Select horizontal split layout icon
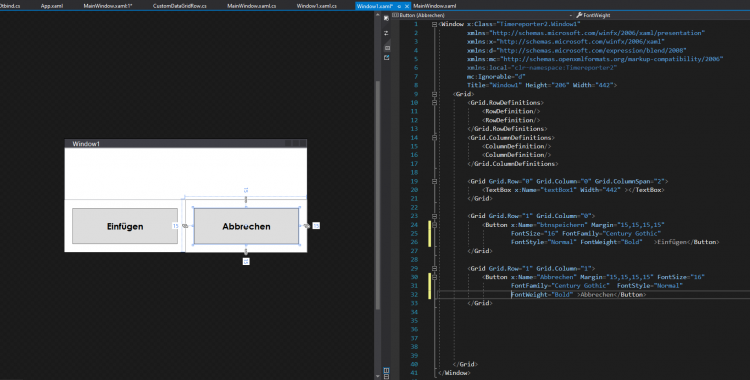Image resolution: width=750 pixels, height=380 pixels. pos(386,377)
